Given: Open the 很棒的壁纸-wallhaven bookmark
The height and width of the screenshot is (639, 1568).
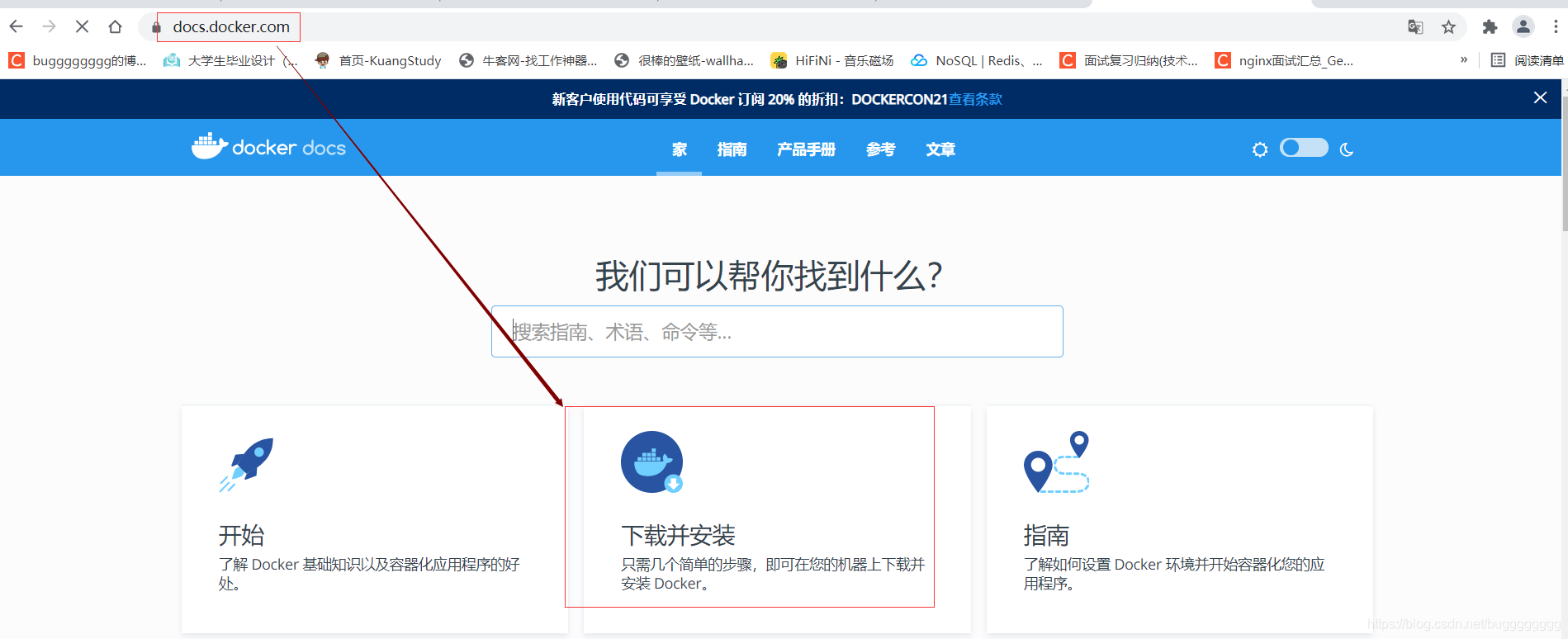Looking at the screenshot, I should click(685, 60).
